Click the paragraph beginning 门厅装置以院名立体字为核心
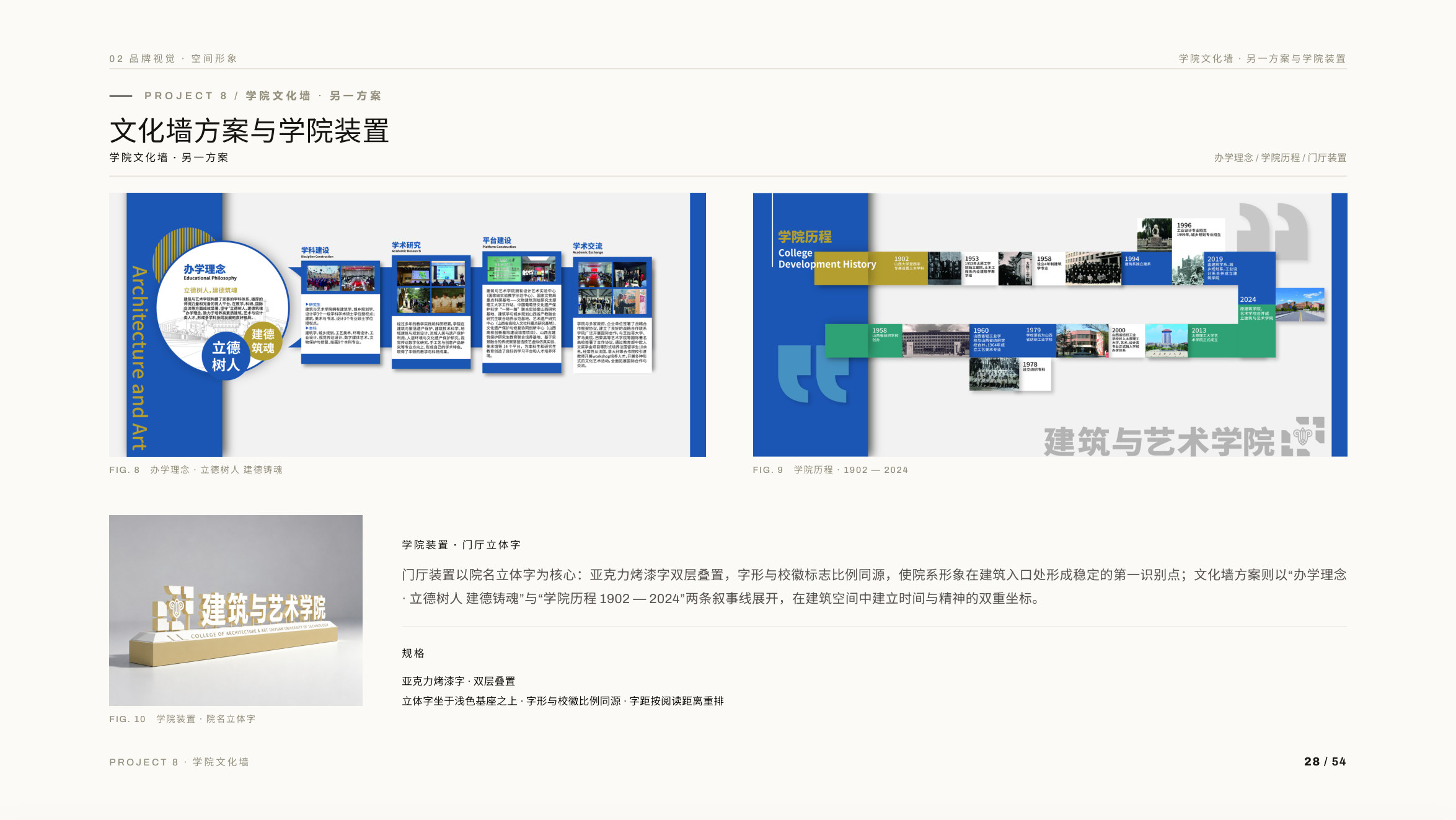Image resolution: width=1456 pixels, height=820 pixels. click(874, 586)
